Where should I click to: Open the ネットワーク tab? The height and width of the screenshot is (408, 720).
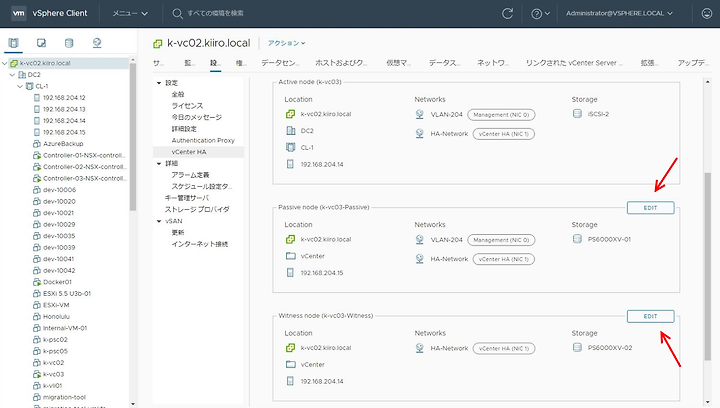(x=492, y=63)
